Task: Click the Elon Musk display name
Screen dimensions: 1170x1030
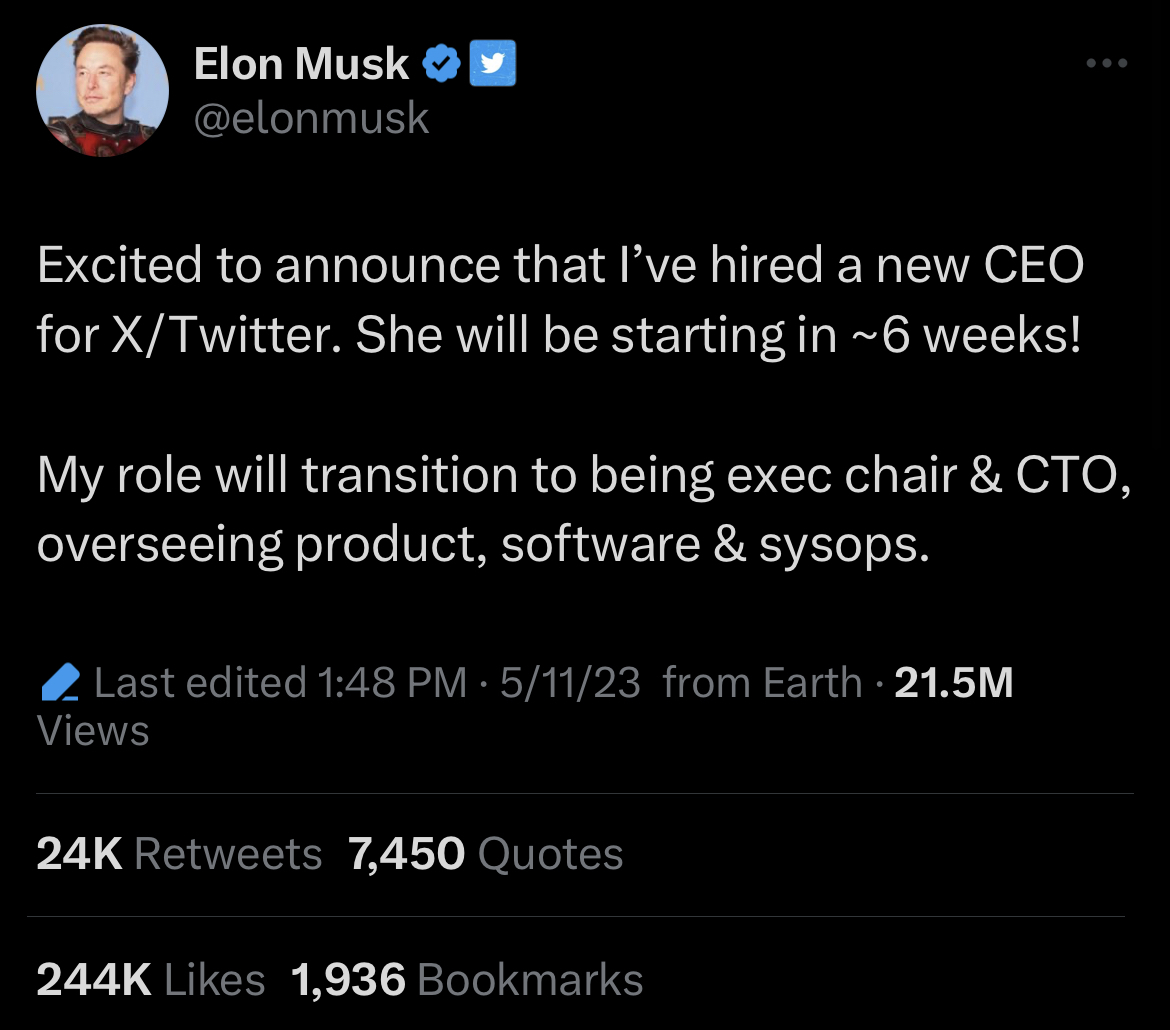Action: coord(301,65)
